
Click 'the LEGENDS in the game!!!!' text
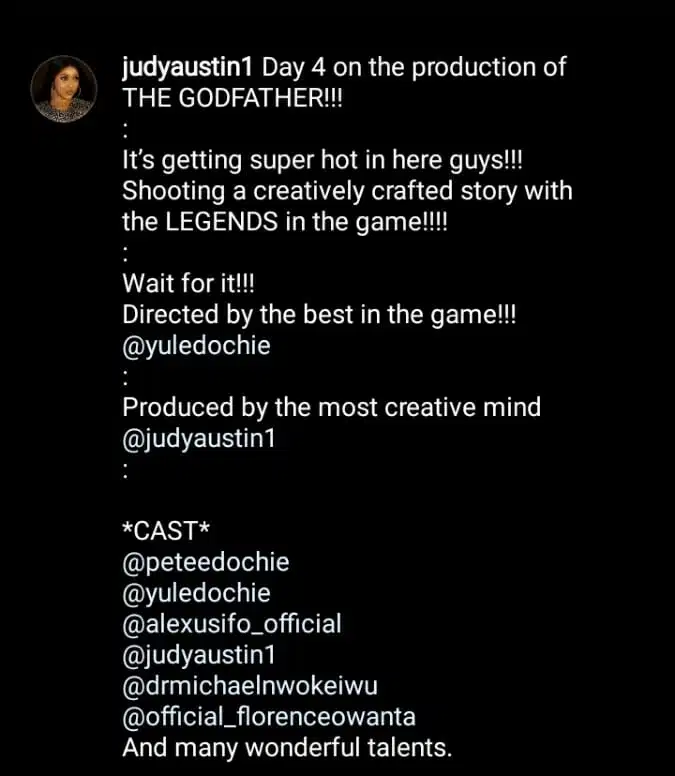tap(285, 222)
